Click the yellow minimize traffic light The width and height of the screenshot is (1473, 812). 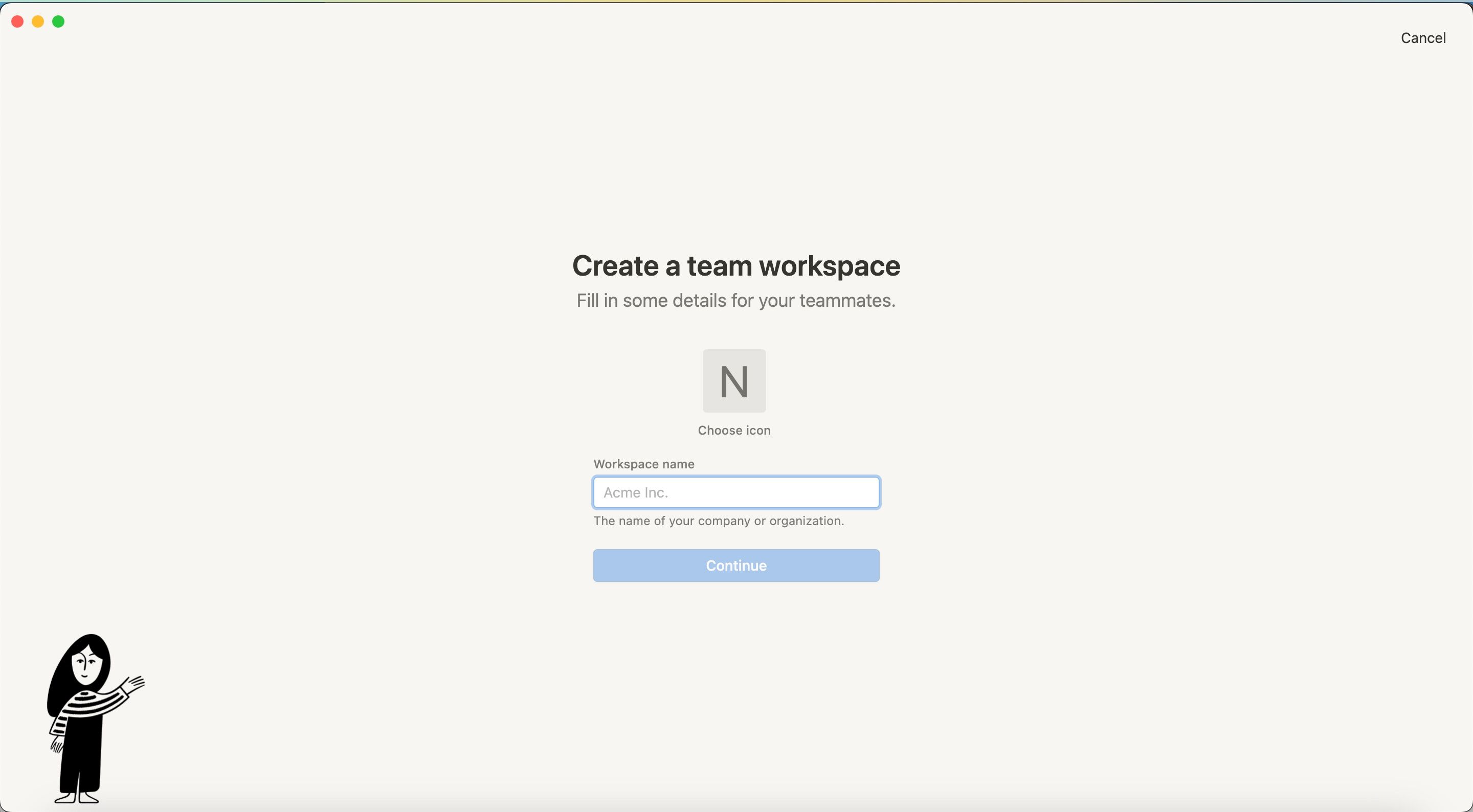coord(38,21)
